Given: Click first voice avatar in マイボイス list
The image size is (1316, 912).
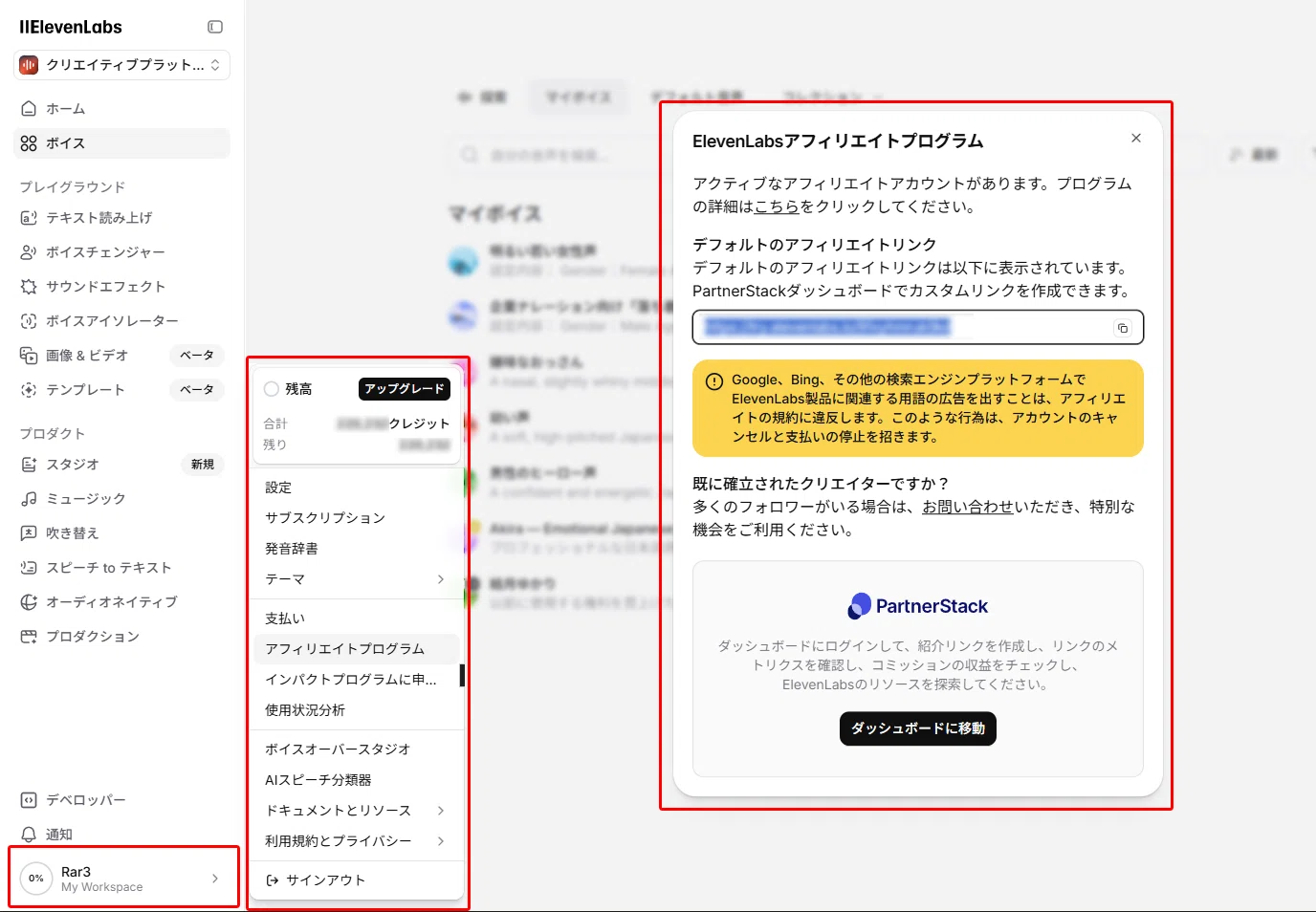Looking at the screenshot, I should coord(464,259).
